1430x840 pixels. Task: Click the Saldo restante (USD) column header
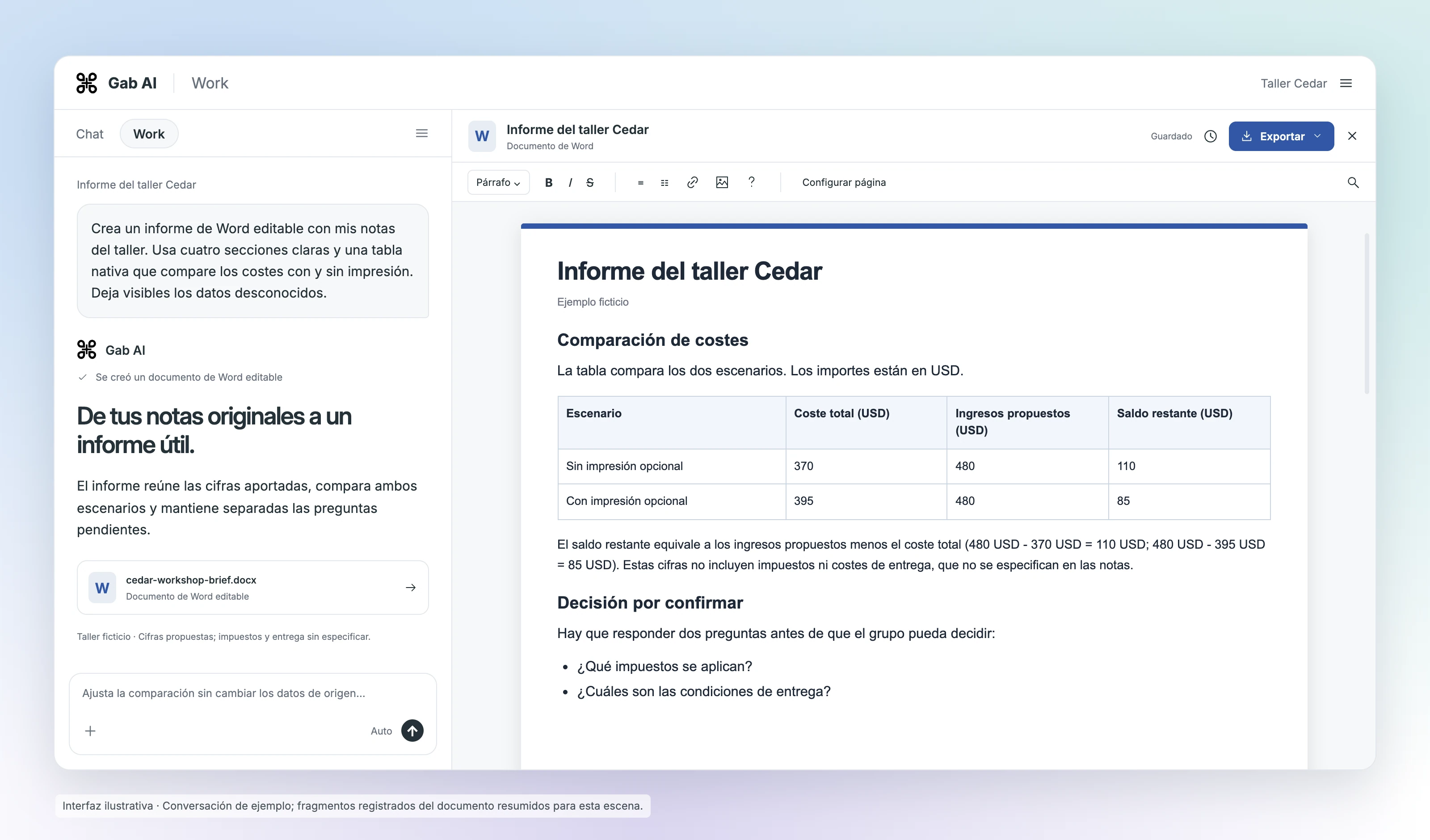1189,422
